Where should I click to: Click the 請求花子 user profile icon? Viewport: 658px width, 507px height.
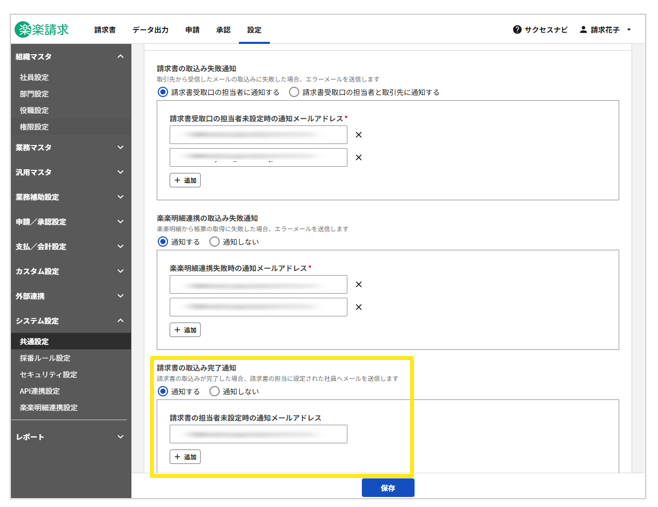tap(583, 29)
